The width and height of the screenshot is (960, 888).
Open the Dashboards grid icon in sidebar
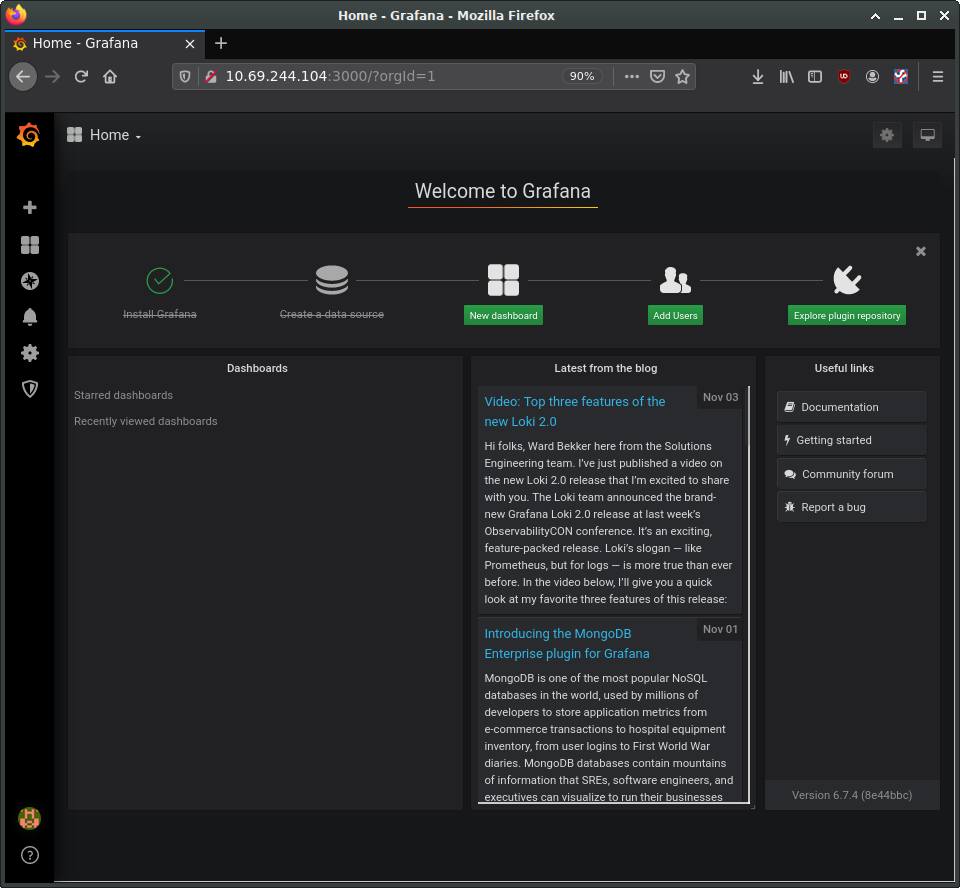[x=29, y=245]
